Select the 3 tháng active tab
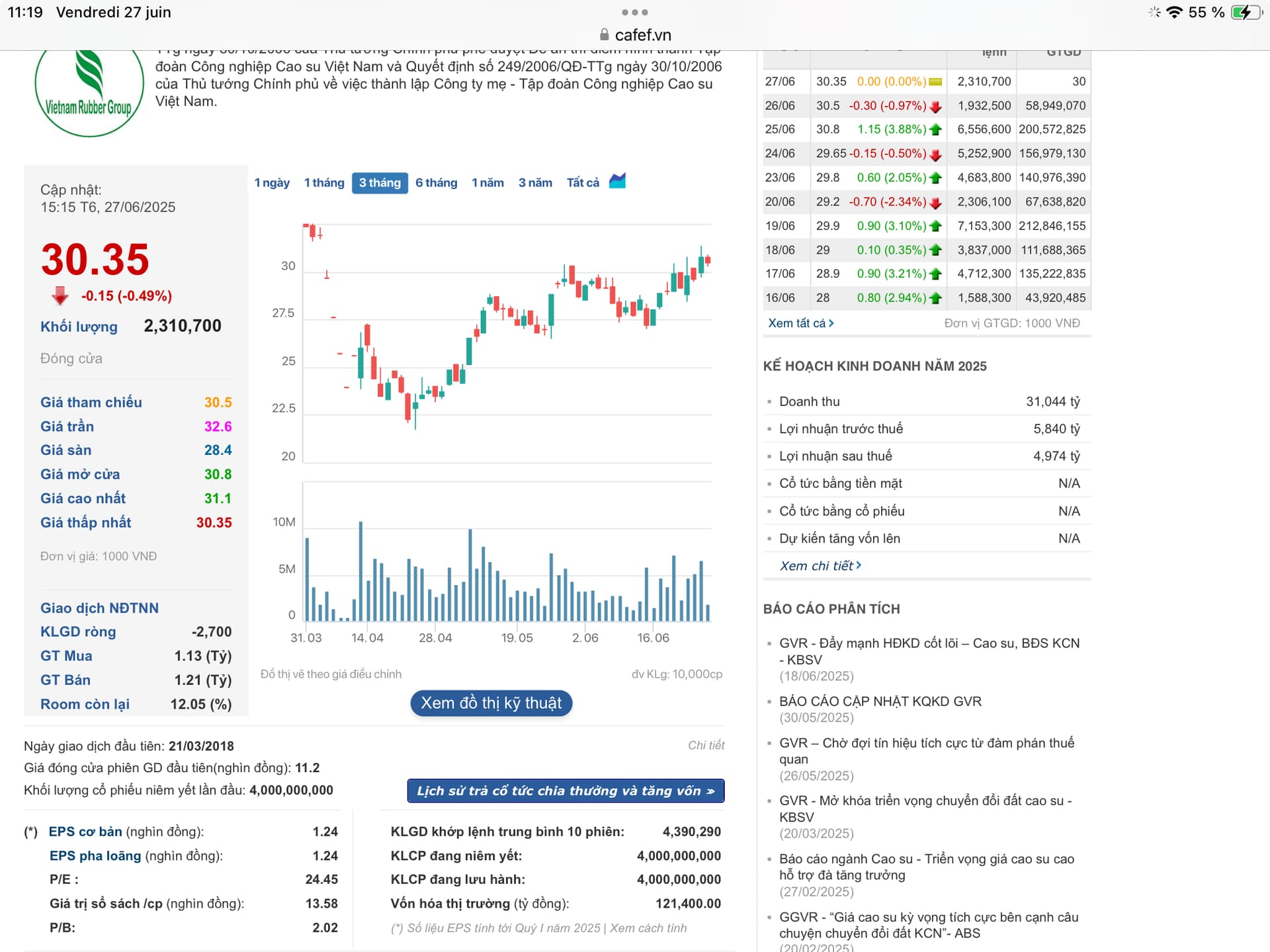This screenshot has width=1270, height=952. click(x=380, y=182)
